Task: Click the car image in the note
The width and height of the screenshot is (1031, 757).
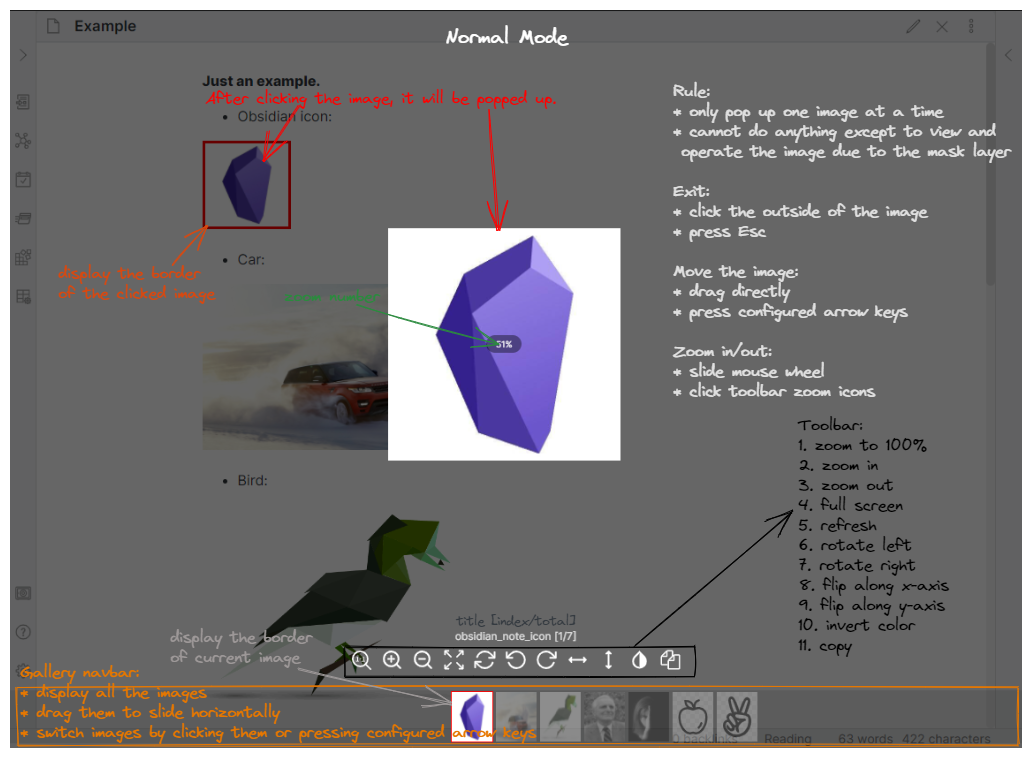Action: [295, 367]
